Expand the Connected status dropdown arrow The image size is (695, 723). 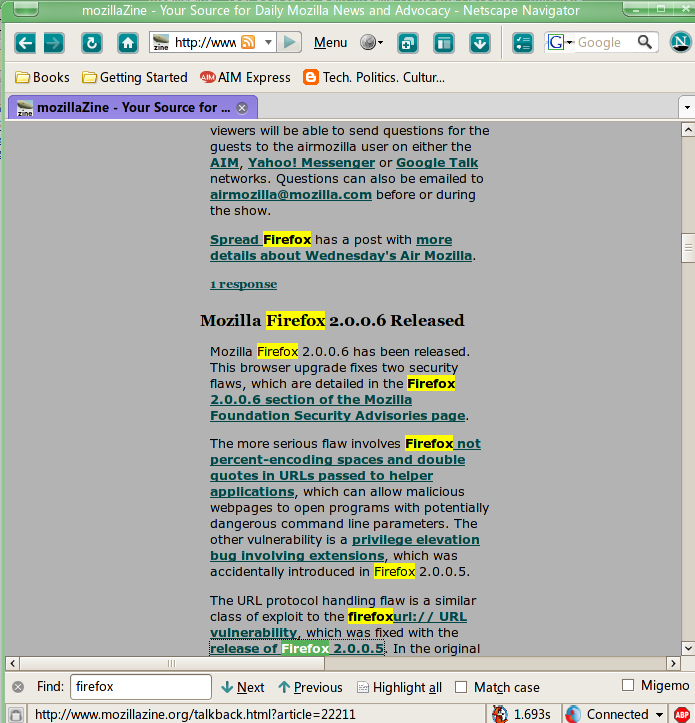(659, 715)
